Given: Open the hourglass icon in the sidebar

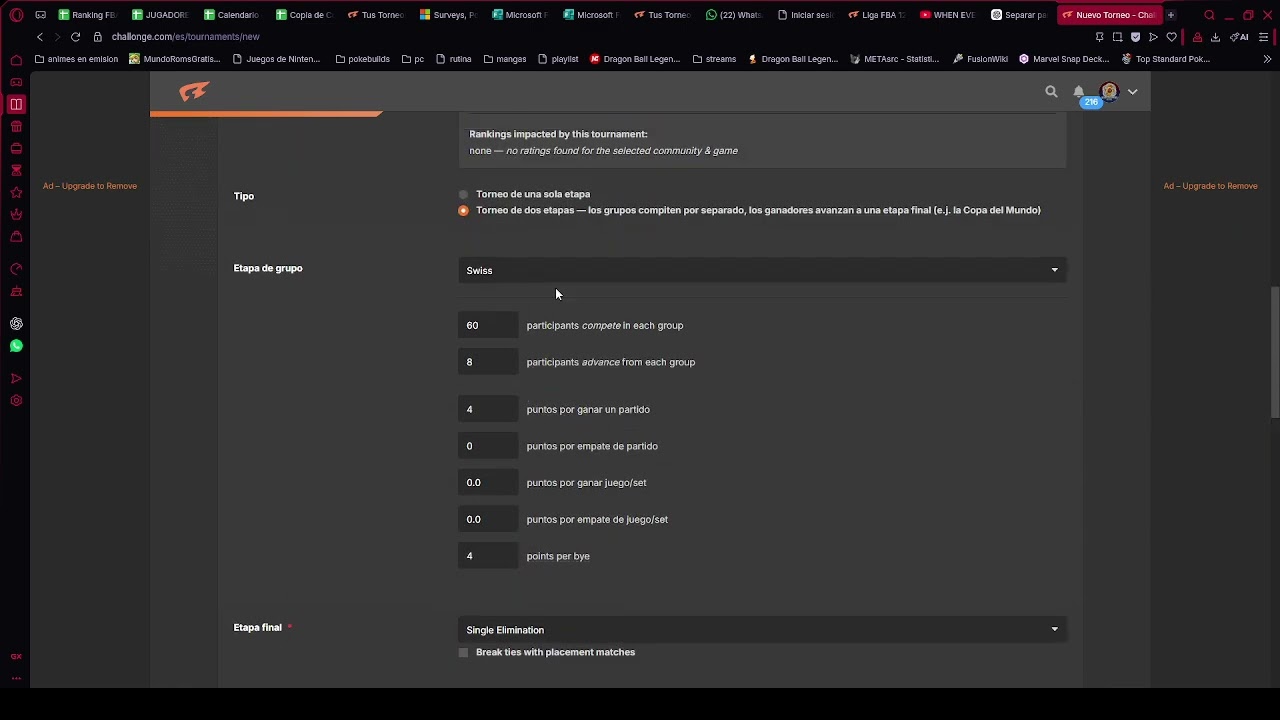Looking at the screenshot, I should pos(16,170).
